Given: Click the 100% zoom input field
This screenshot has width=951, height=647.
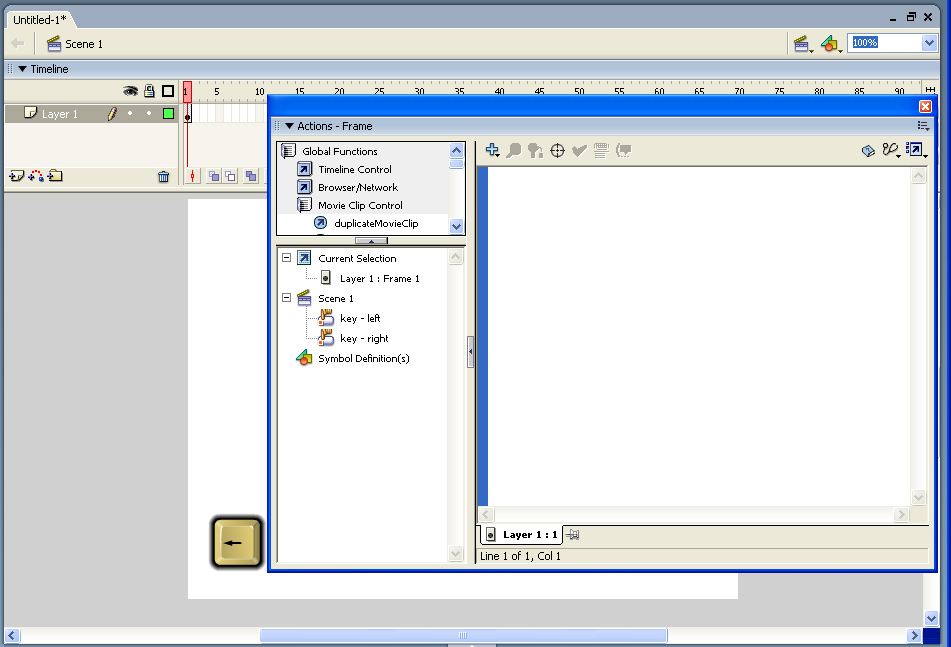Looking at the screenshot, I should pos(885,43).
